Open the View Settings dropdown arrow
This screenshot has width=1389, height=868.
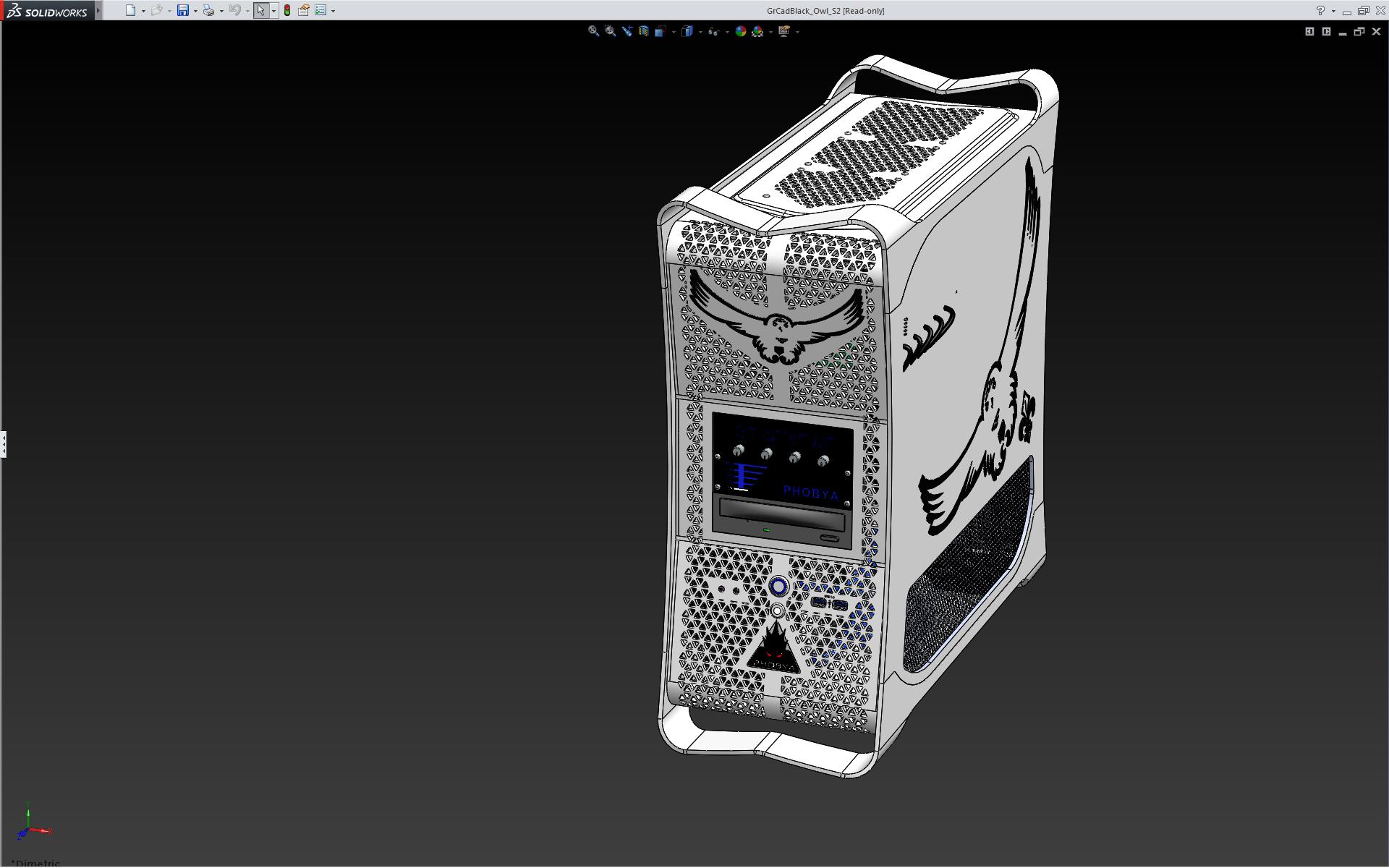(797, 32)
